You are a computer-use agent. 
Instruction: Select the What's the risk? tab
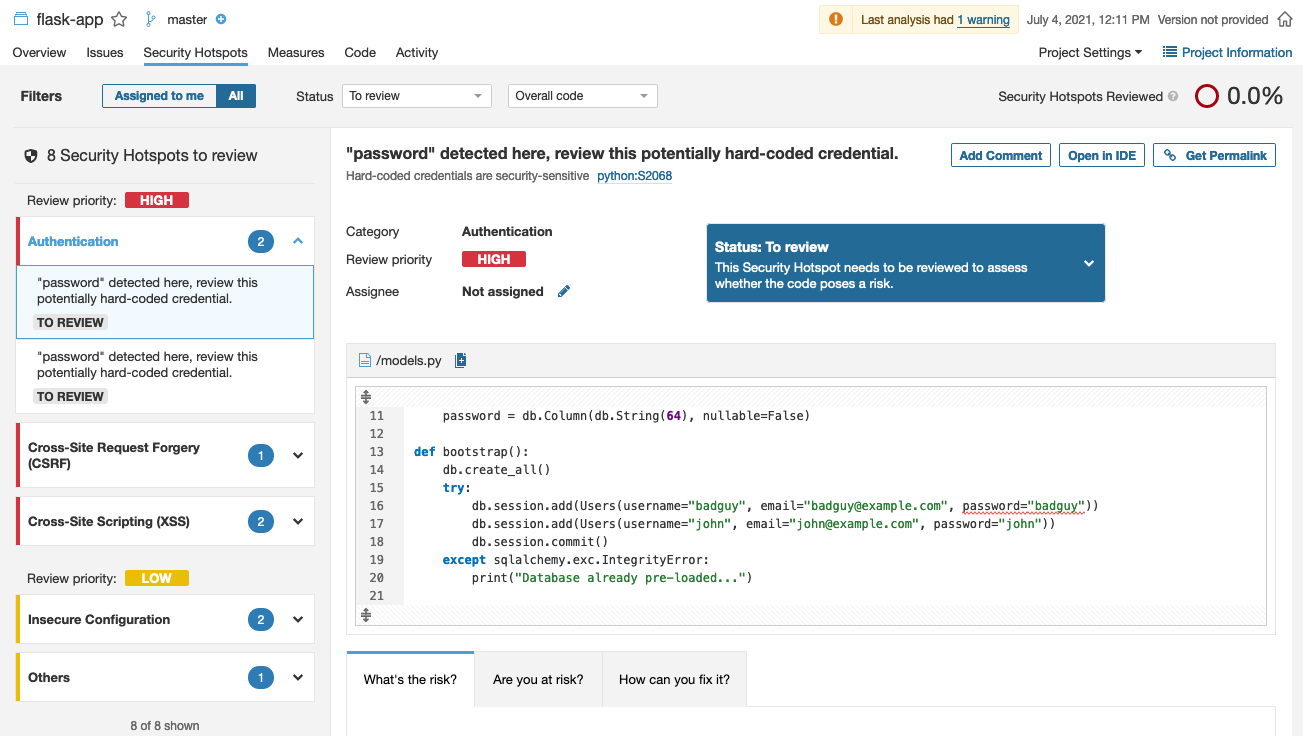tap(410, 679)
